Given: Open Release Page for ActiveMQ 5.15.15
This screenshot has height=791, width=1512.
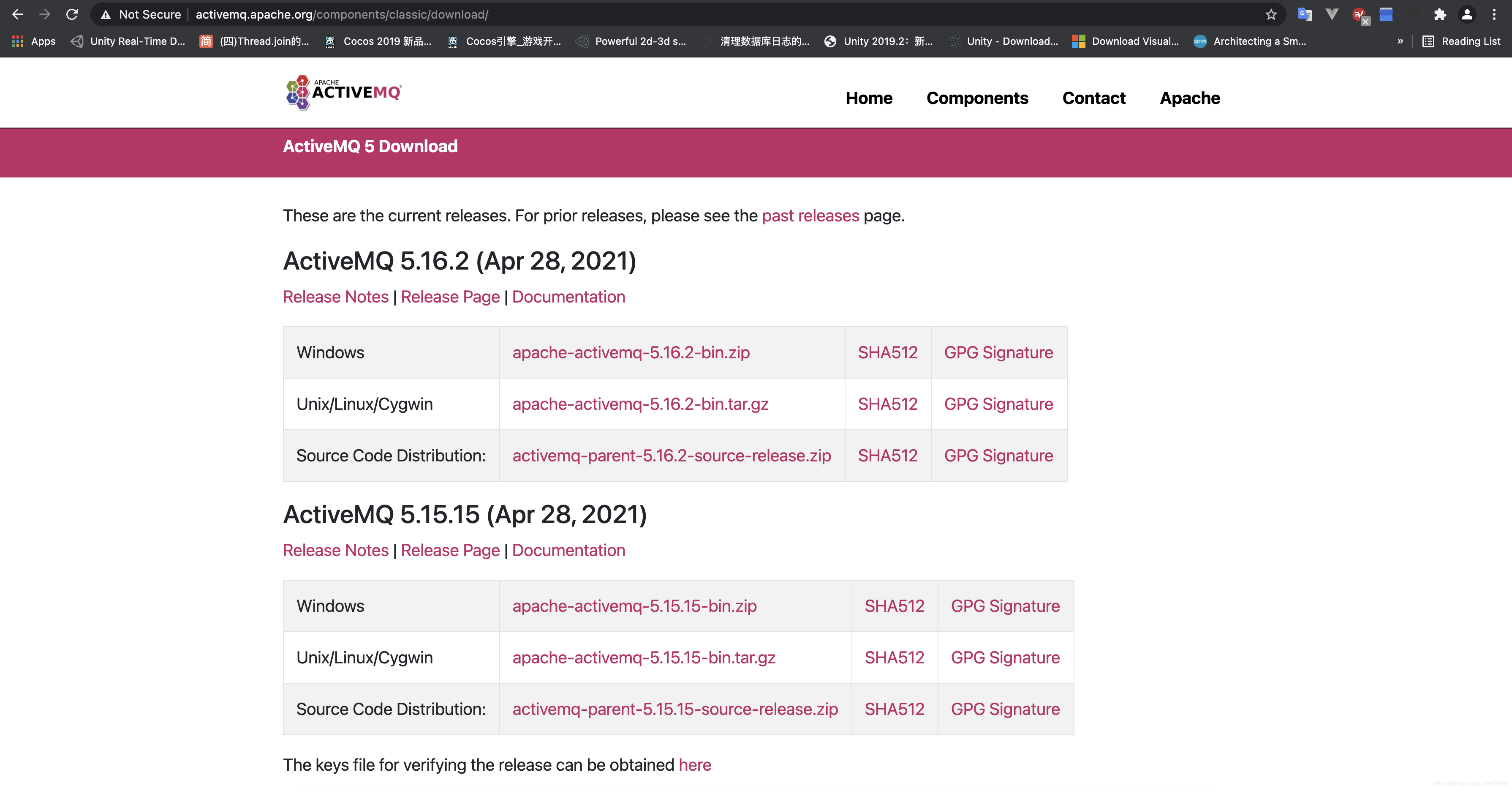Looking at the screenshot, I should point(450,550).
